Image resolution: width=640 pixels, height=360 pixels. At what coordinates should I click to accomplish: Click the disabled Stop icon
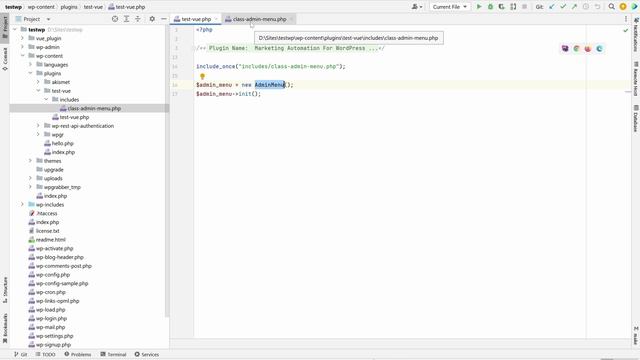[524, 7]
